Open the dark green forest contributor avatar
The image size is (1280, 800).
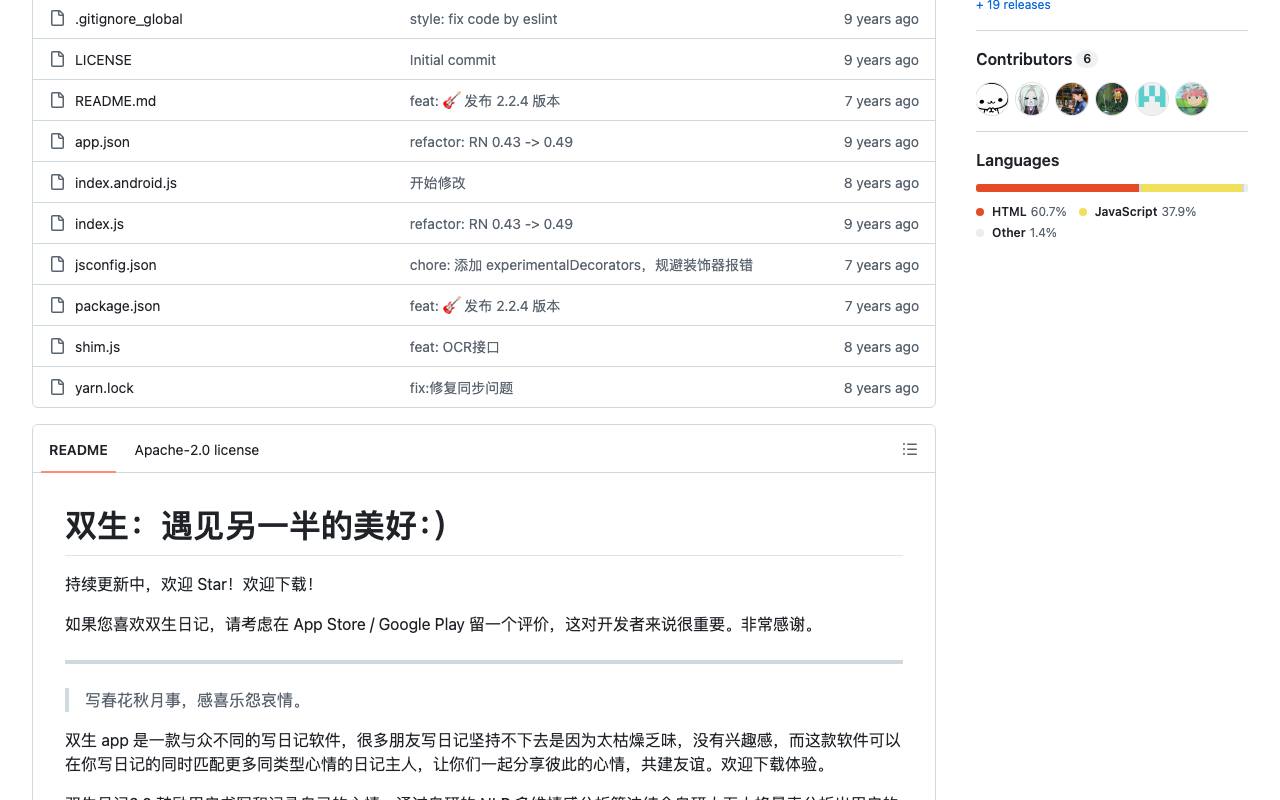pos(1112,99)
